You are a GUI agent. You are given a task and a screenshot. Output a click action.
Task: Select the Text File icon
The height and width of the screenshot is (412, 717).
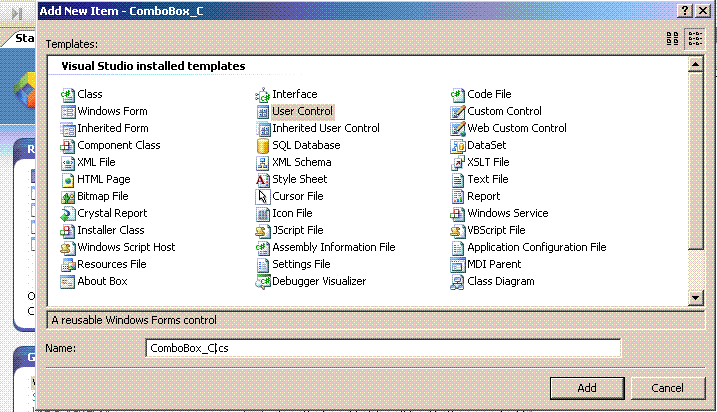457,179
